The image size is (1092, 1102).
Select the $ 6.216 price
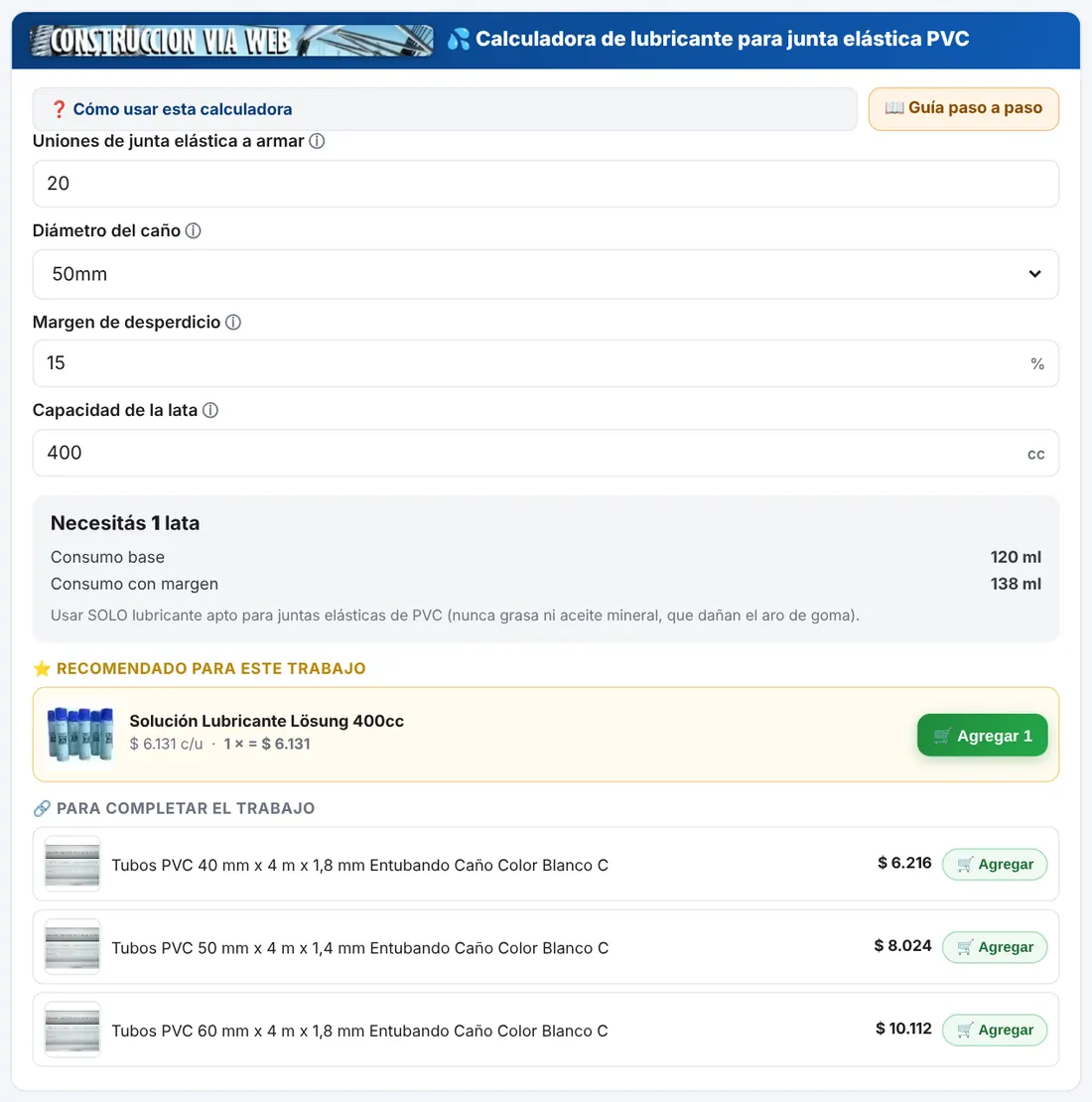tap(904, 863)
